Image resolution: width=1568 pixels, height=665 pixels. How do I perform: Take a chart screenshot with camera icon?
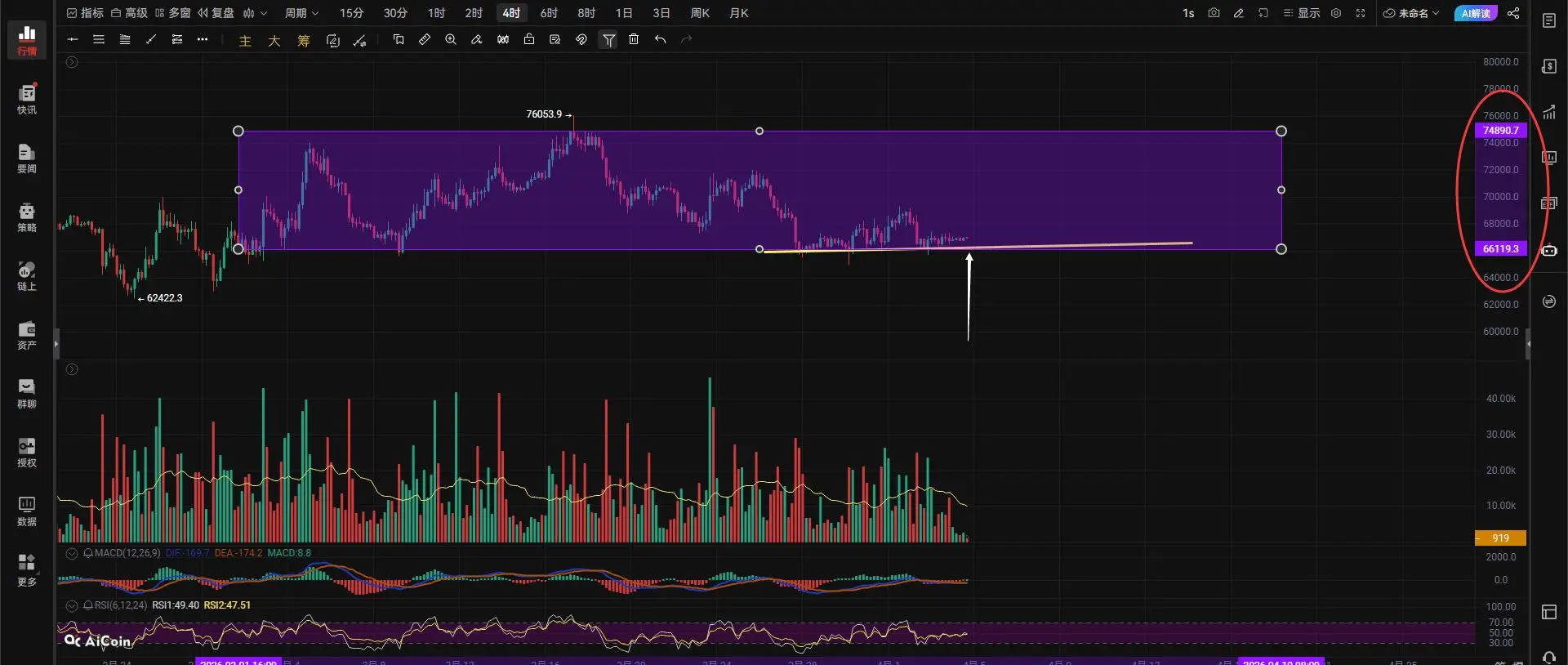pos(1214,13)
